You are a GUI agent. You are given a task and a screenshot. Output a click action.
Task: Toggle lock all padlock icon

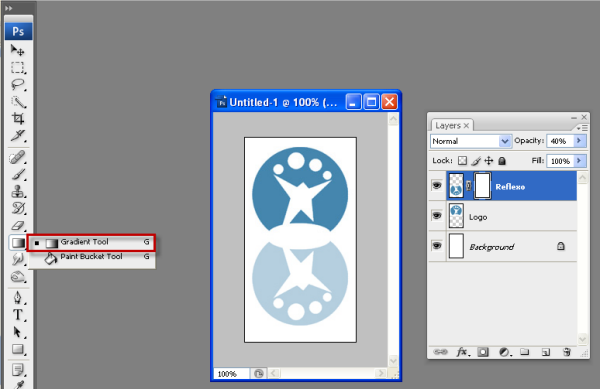[502, 161]
